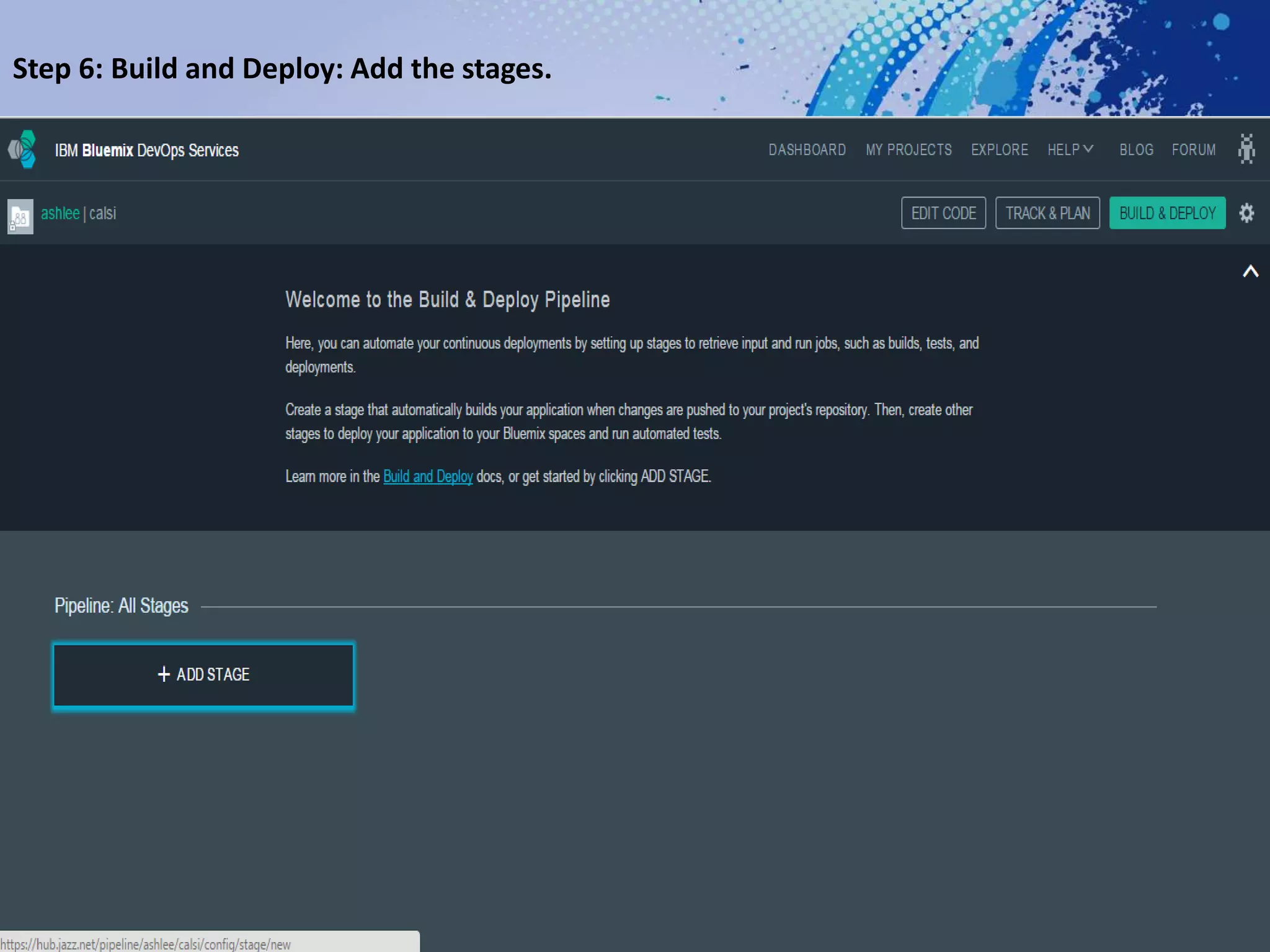The height and width of the screenshot is (952, 1270).
Task: Expand the HELP dropdown menu
Action: click(1070, 150)
